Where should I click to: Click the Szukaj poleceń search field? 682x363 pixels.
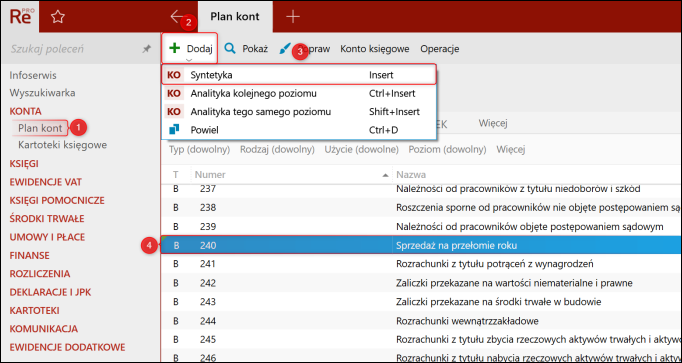(x=72, y=49)
